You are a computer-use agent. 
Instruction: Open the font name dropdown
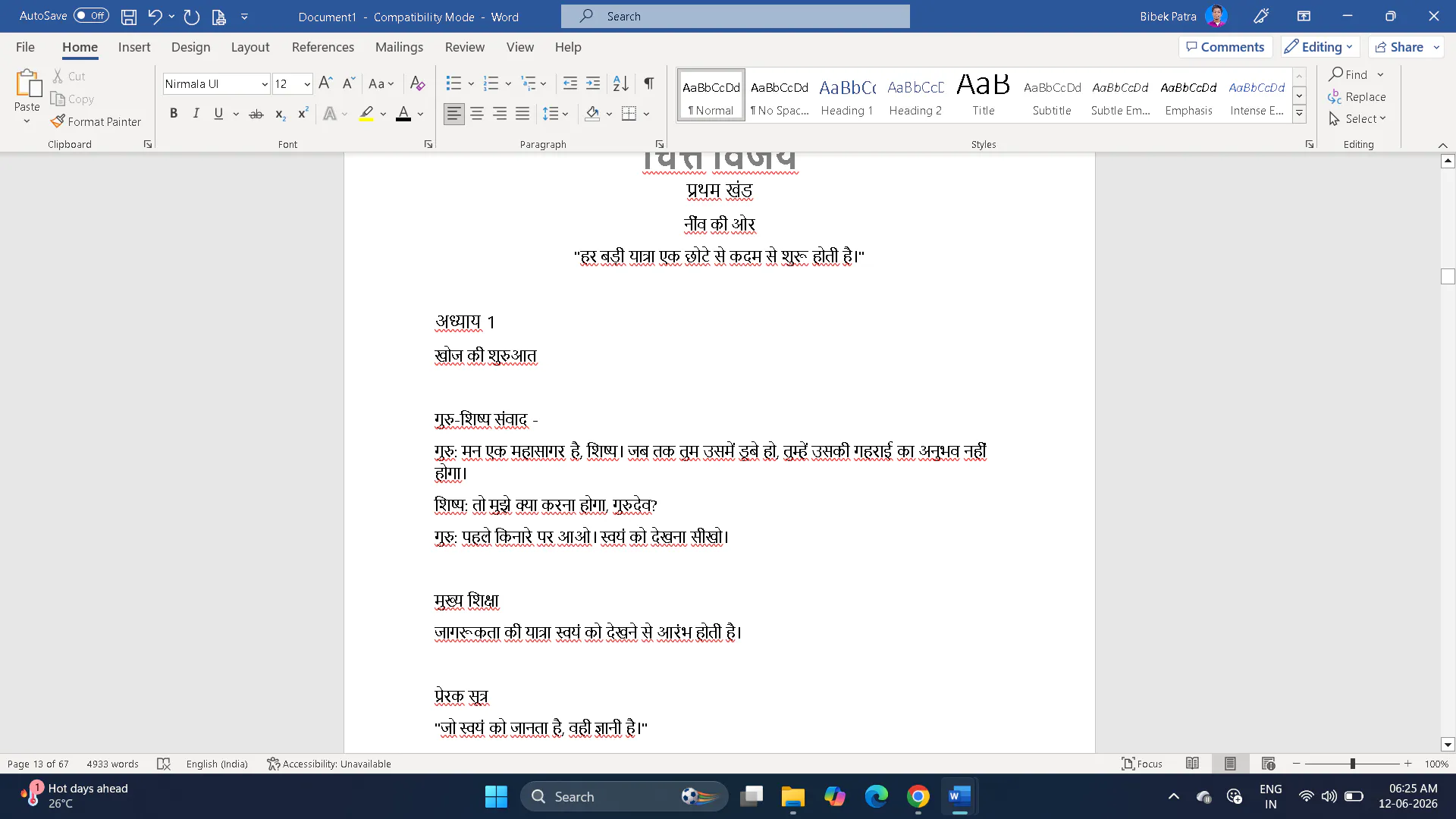pos(265,84)
